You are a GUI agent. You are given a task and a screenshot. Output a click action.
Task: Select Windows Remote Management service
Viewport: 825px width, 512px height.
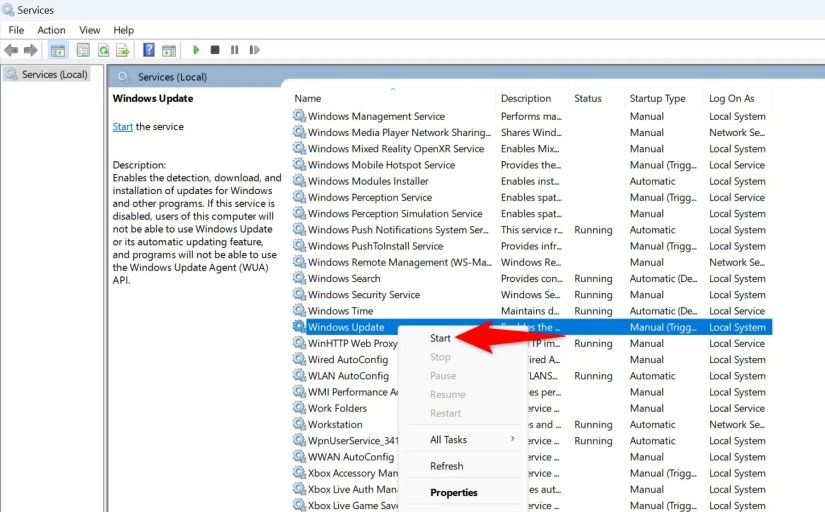click(x=532, y=262)
